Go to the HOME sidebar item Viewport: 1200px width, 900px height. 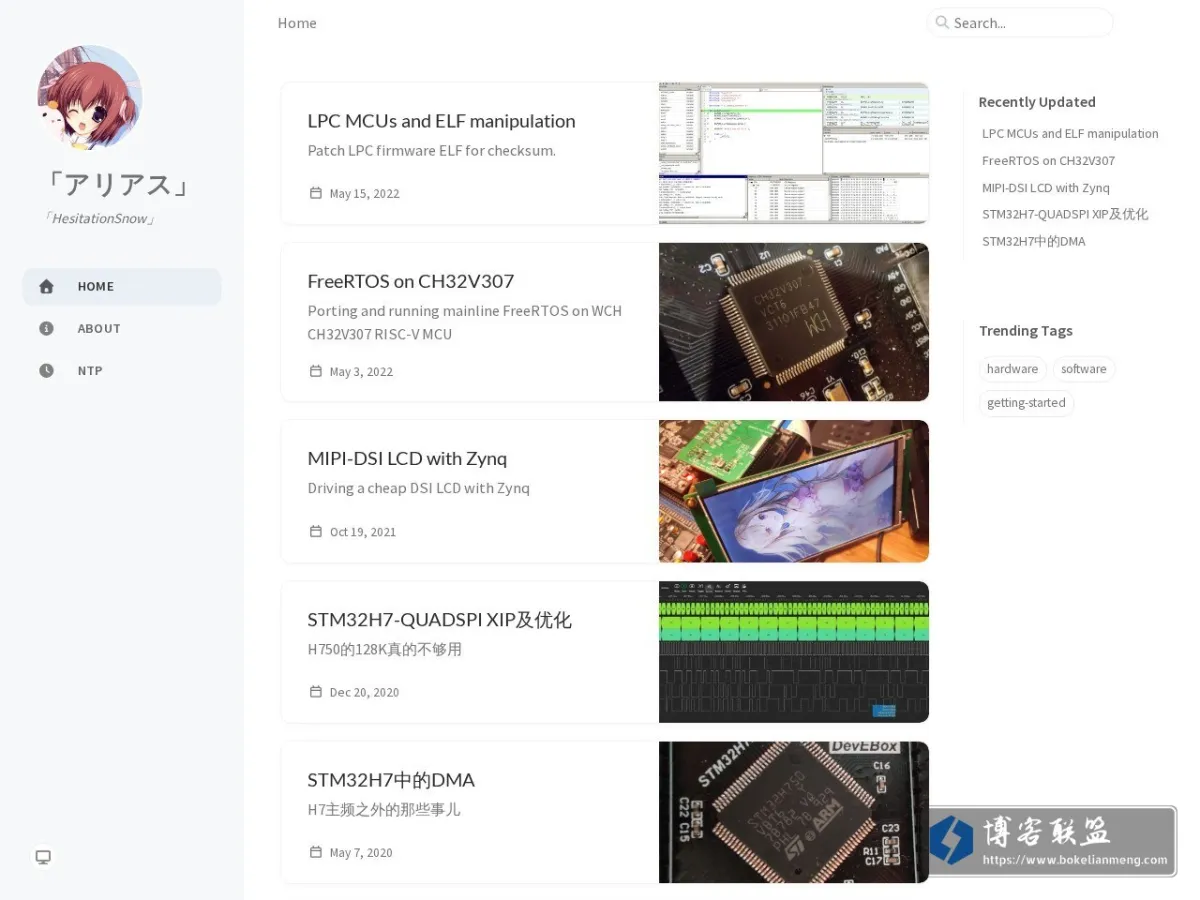coord(122,286)
